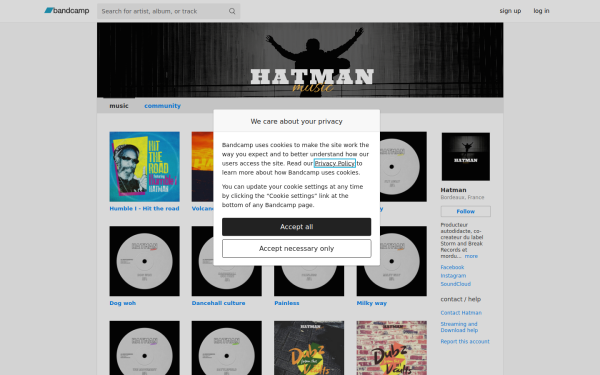Viewport: 600px width, 375px height.
Task: Click the Hatman artist profile picture
Action: coord(466,157)
